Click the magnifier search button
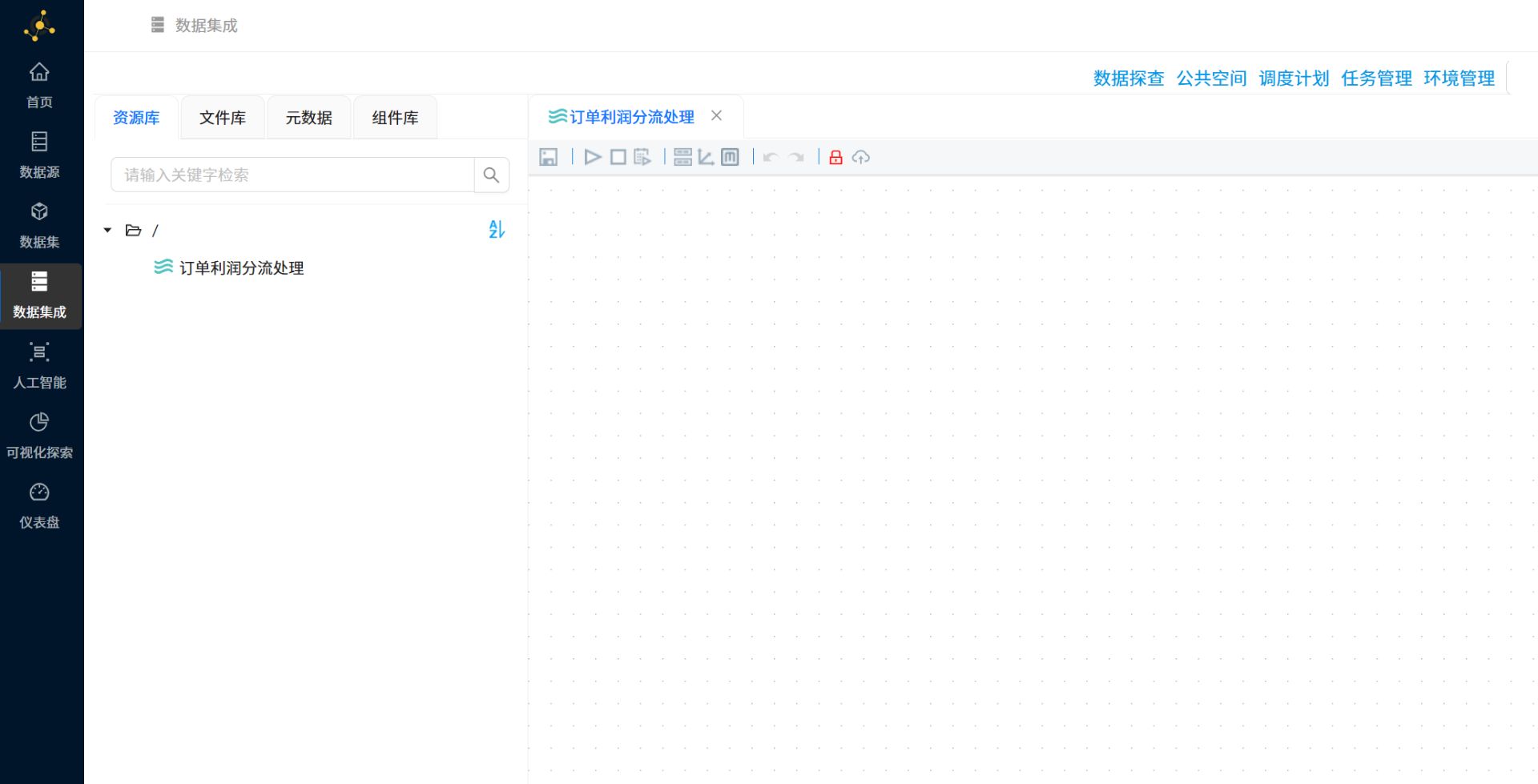Screen dimensions: 1538x784 coord(492,175)
